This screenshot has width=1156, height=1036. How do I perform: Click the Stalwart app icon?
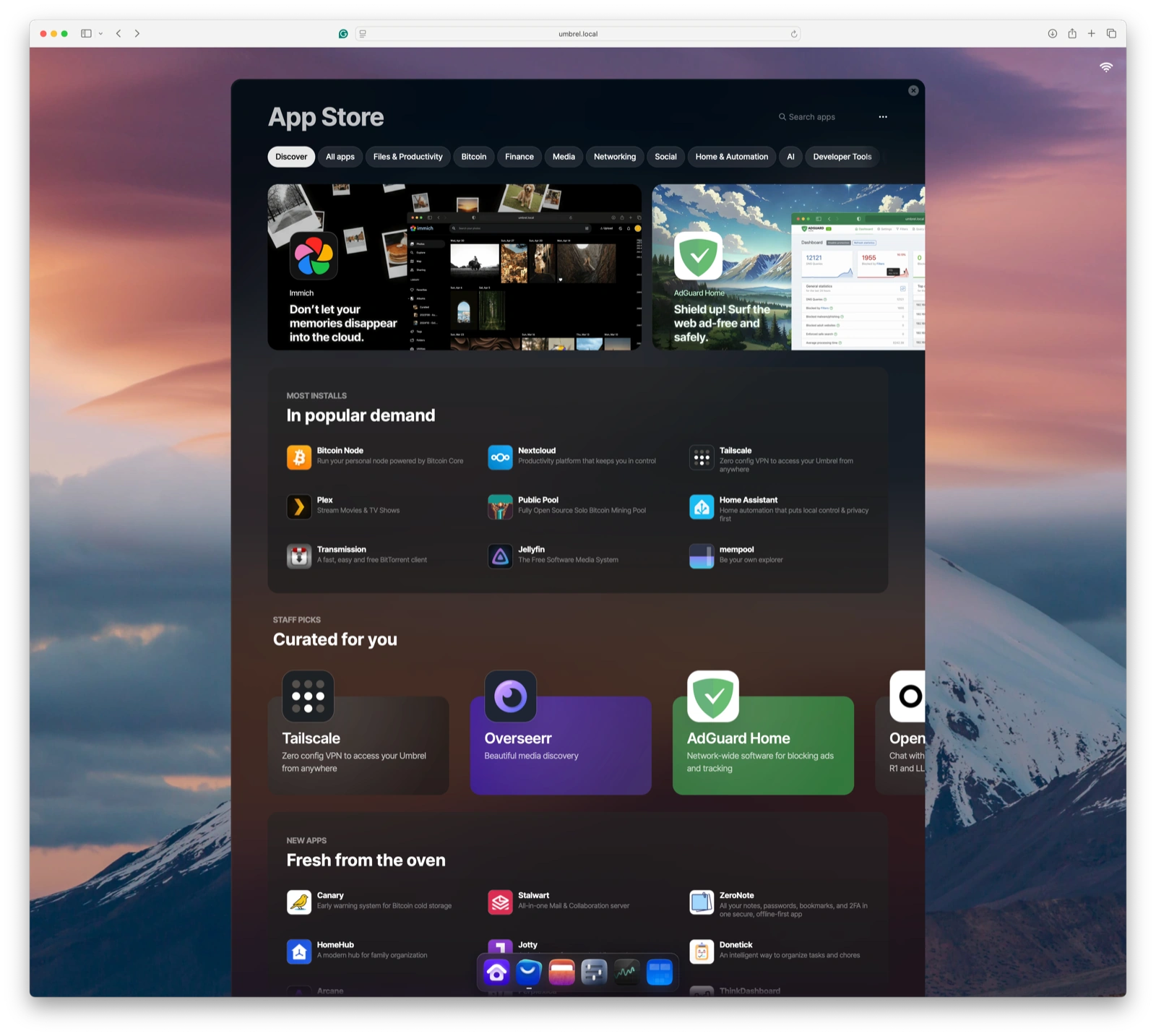[x=500, y=902]
